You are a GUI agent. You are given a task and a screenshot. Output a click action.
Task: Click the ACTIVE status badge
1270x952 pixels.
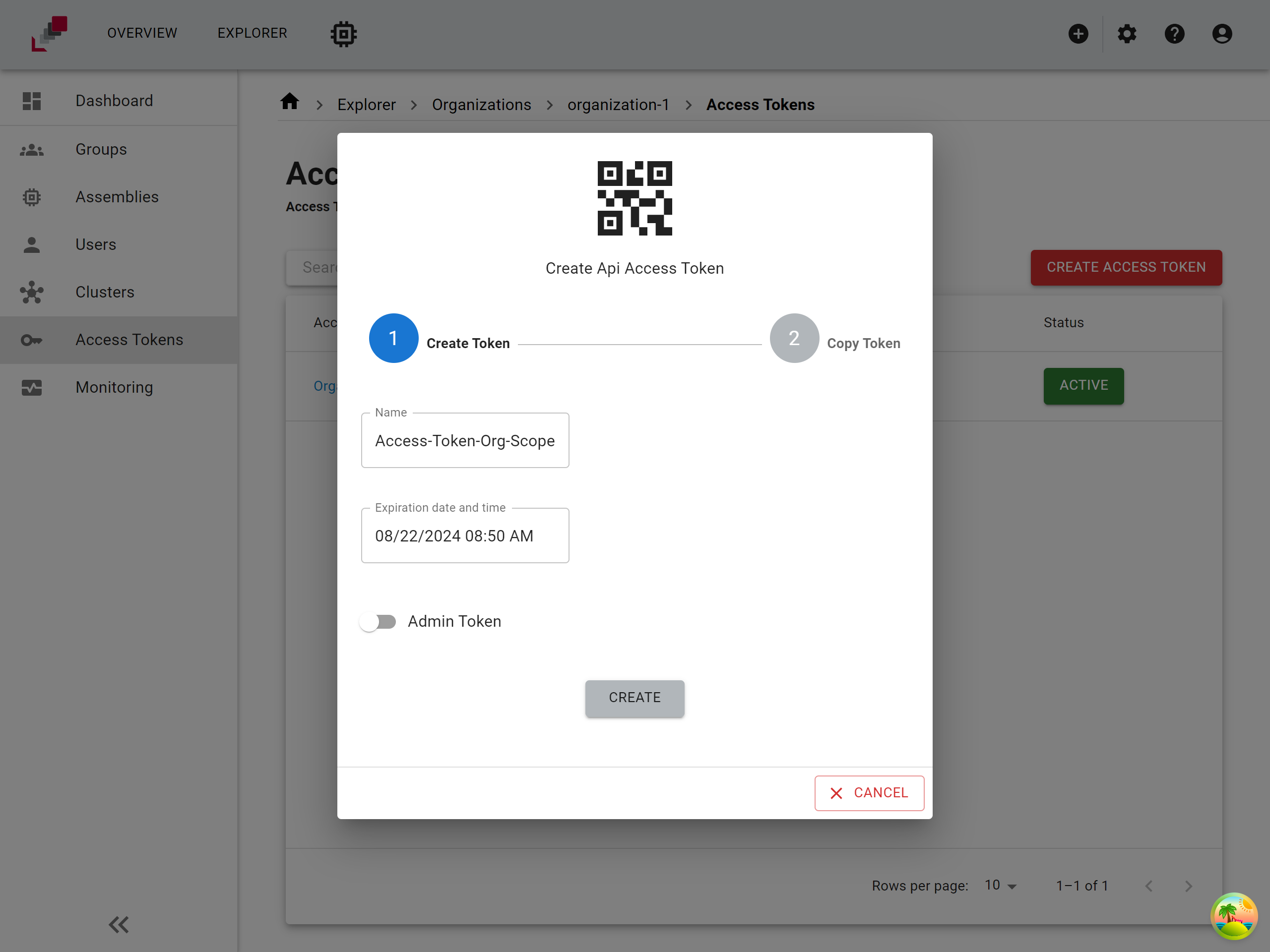coord(1083,386)
